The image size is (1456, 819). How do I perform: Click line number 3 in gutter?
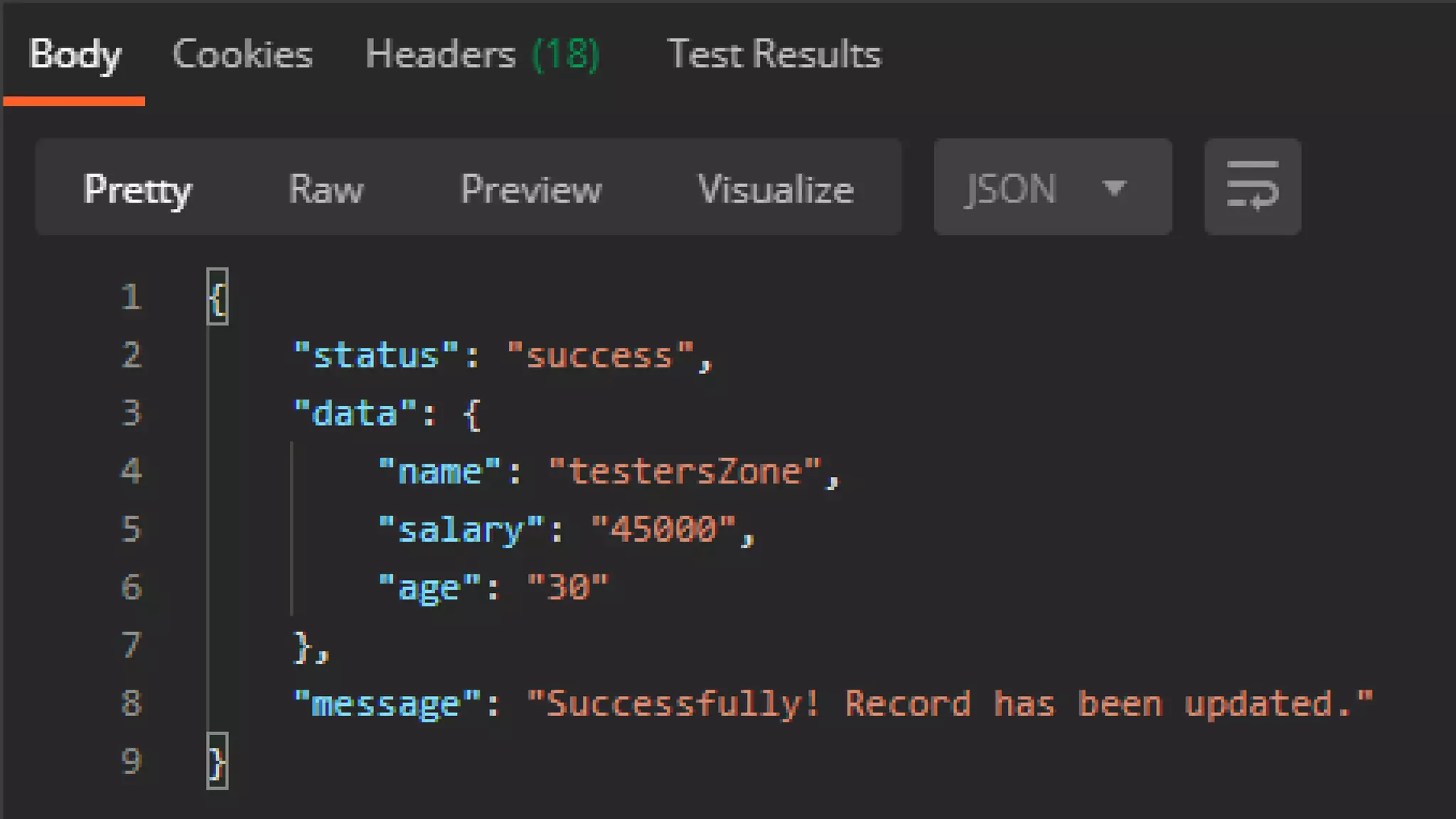(132, 413)
